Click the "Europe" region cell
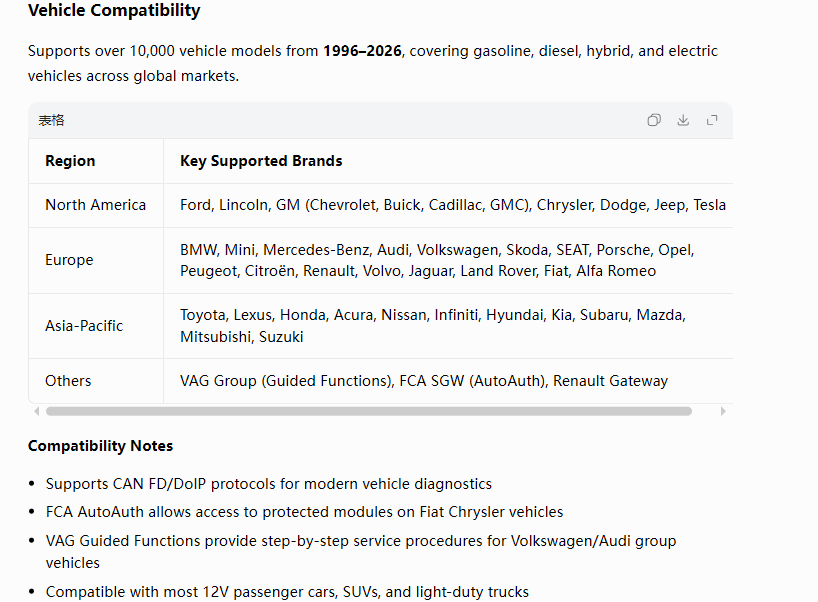The image size is (818, 602). pyautogui.click(x=96, y=260)
